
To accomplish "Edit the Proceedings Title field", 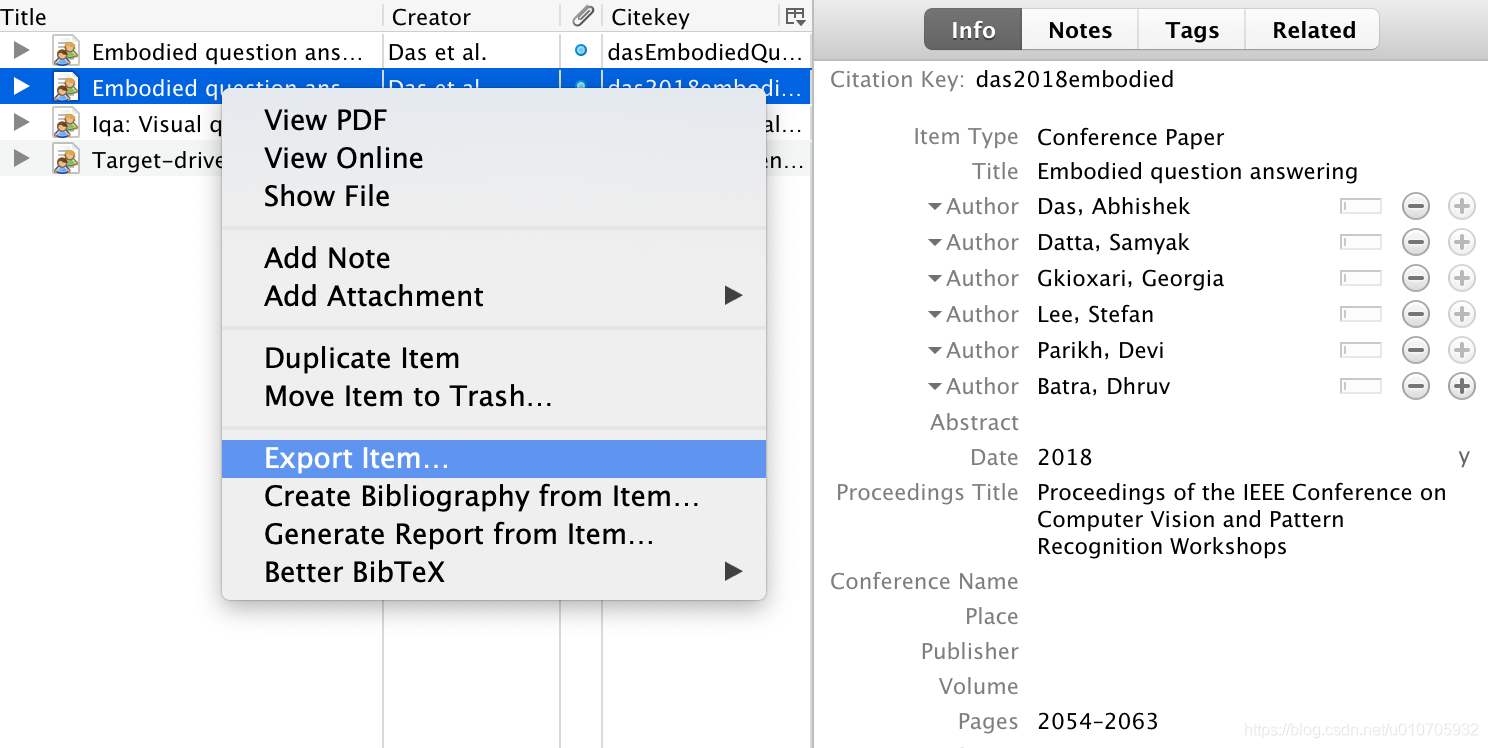I will [x=1241, y=520].
